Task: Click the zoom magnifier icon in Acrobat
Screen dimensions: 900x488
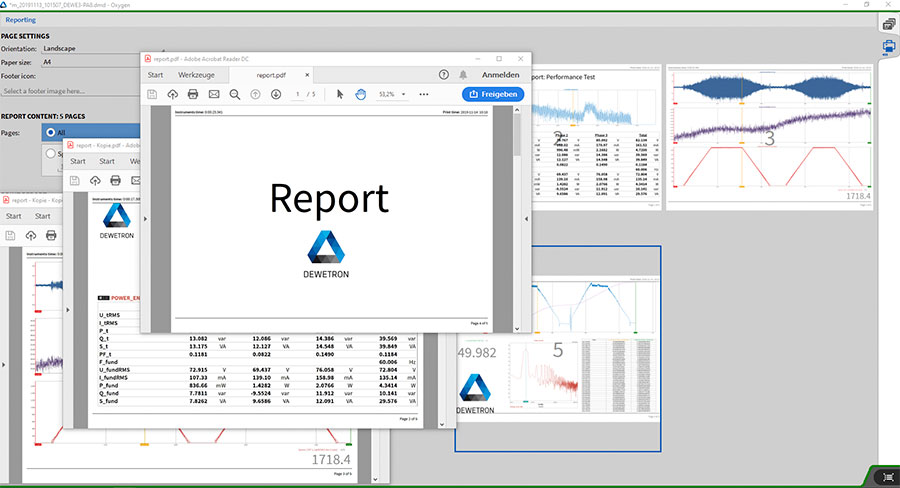Action: pos(234,94)
